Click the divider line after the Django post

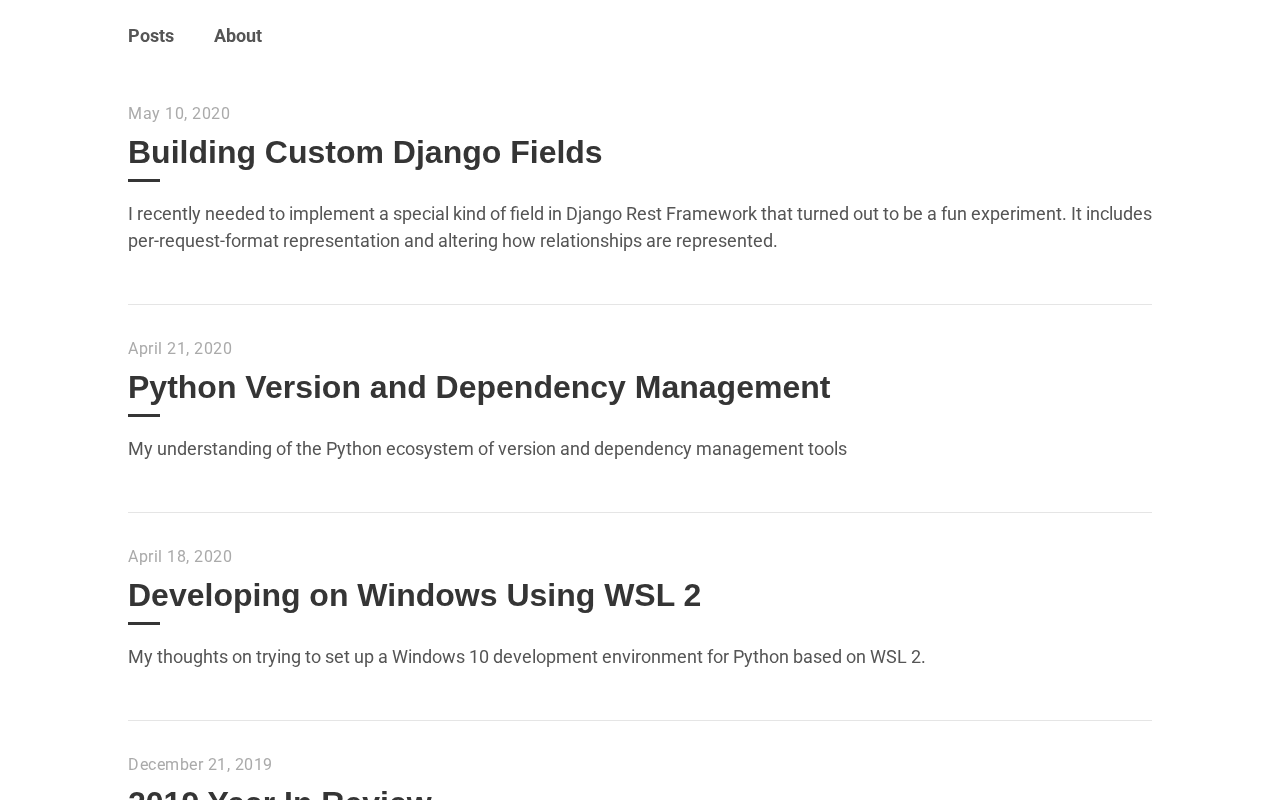(640, 304)
